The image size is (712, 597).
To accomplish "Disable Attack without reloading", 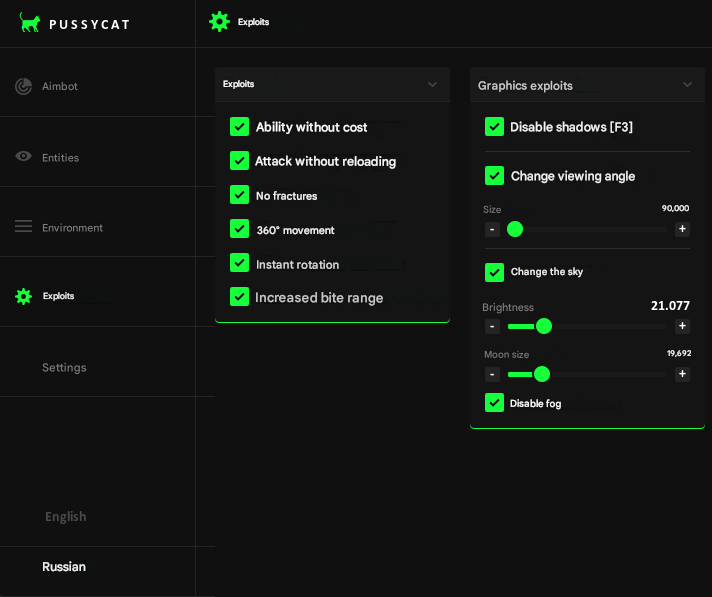I will 239,161.
